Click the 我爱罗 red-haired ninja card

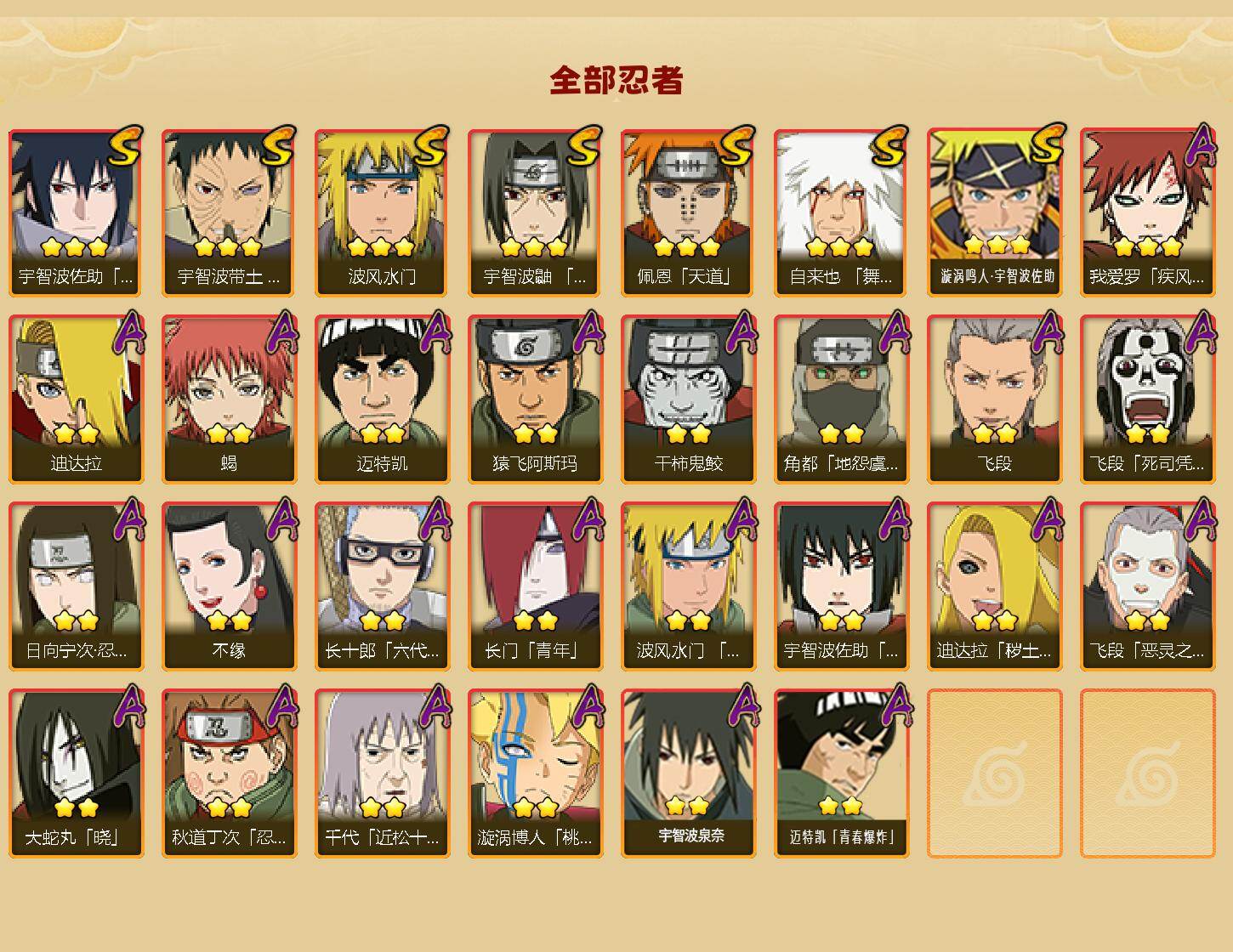pos(1147,212)
